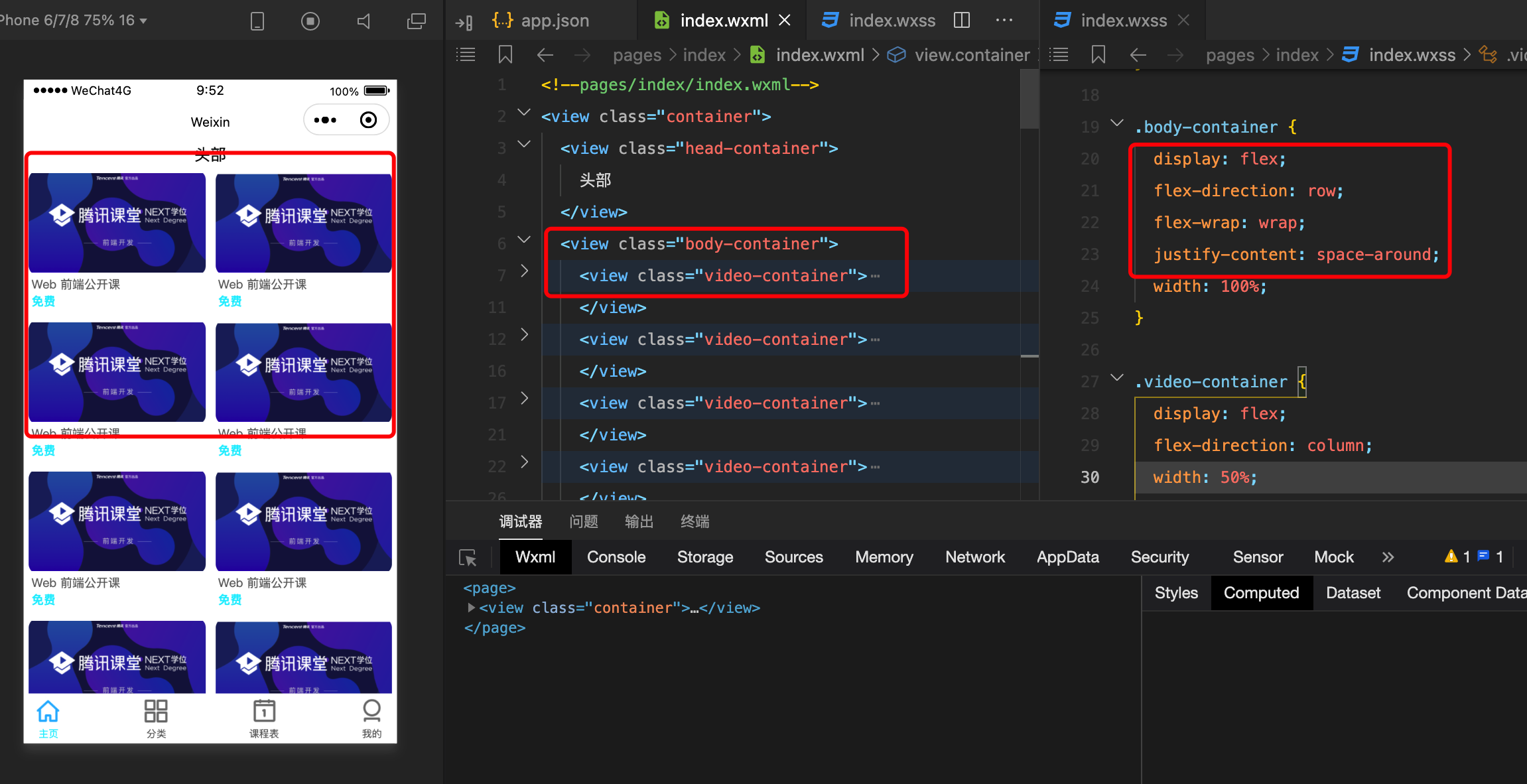Tap the mini program close circle button
This screenshot has height=784, width=1527.
(368, 120)
